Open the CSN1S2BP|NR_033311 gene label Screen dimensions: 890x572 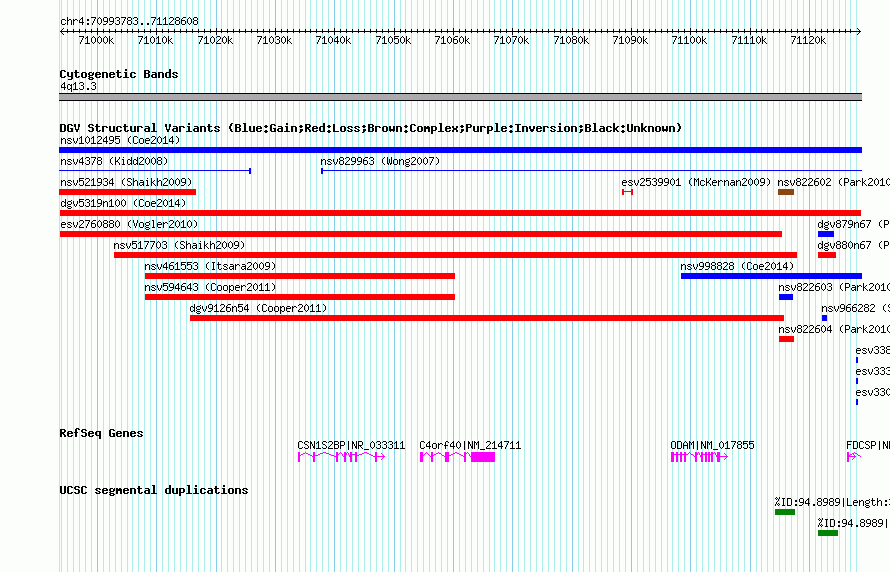[x=351, y=445]
